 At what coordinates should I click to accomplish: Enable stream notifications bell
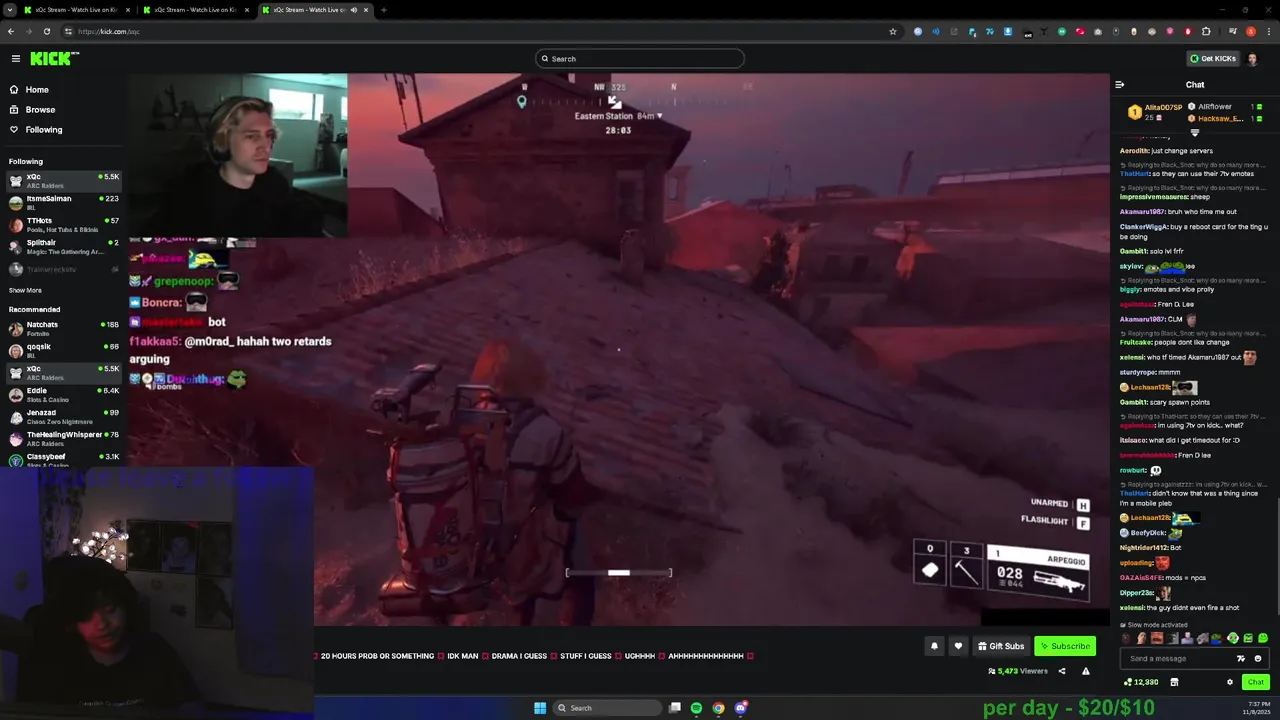pyautogui.click(x=934, y=646)
